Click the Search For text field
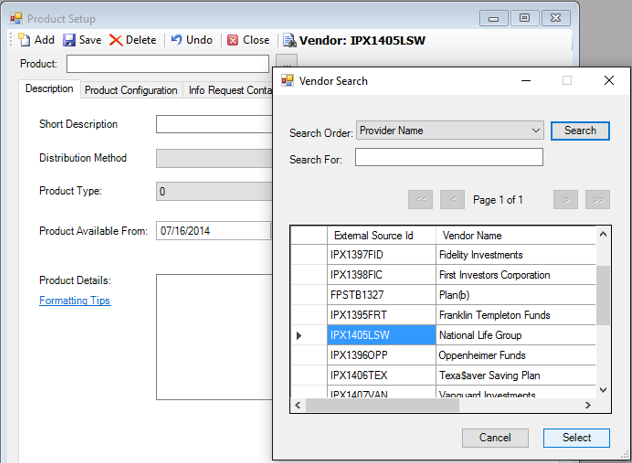Screen dimensions: 632x463 click(448, 158)
